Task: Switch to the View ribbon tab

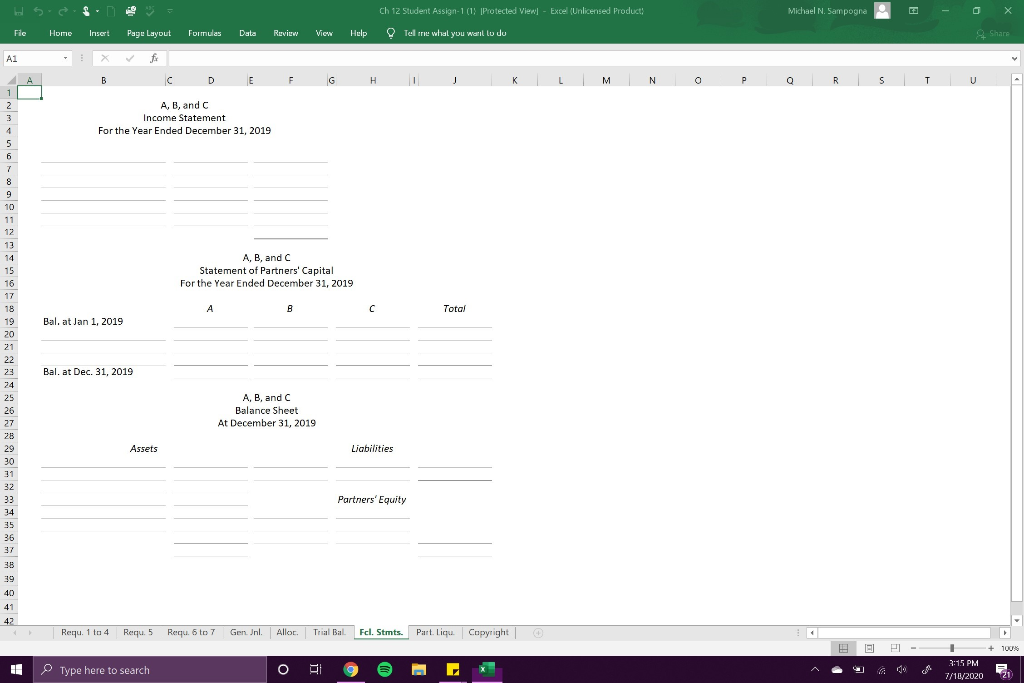Action: pyautogui.click(x=324, y=33)
